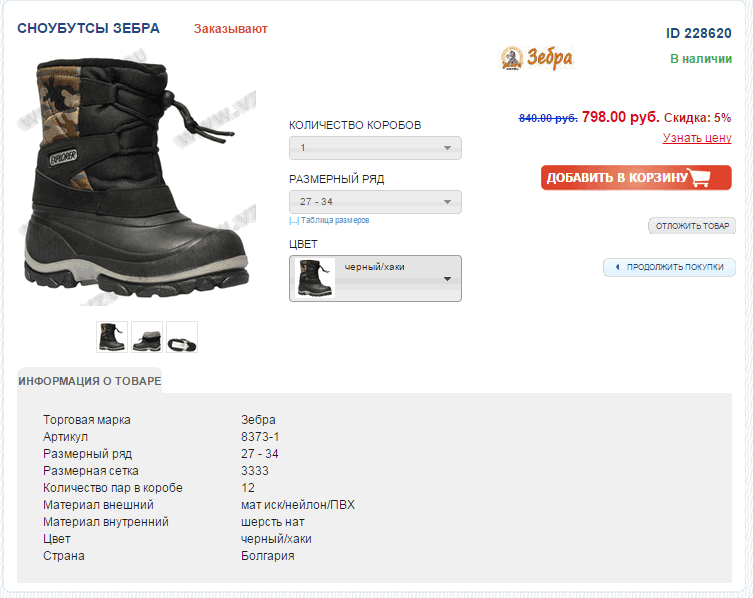The width and height of the screenshot is (753, 598).
Task: Click Размерная сетка value 3333
Action: pos(255,471)
